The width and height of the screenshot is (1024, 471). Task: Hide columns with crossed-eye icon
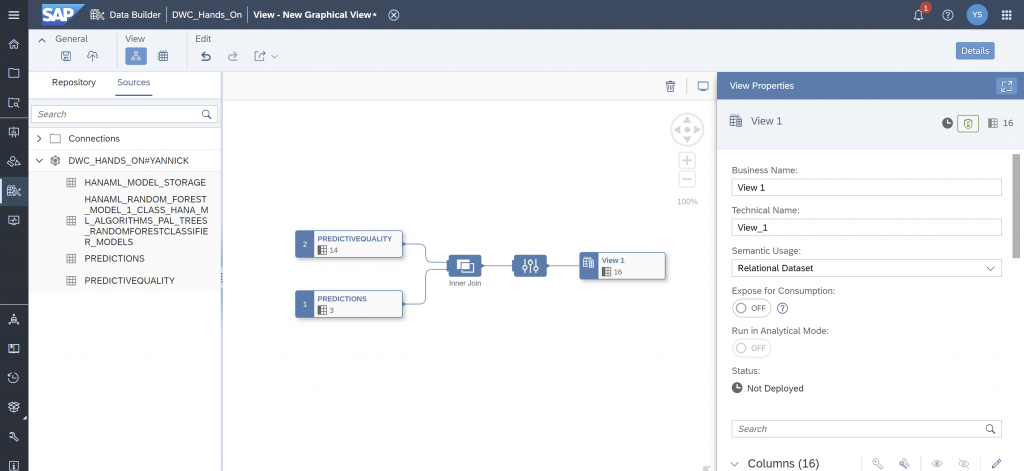coord(964,463)
